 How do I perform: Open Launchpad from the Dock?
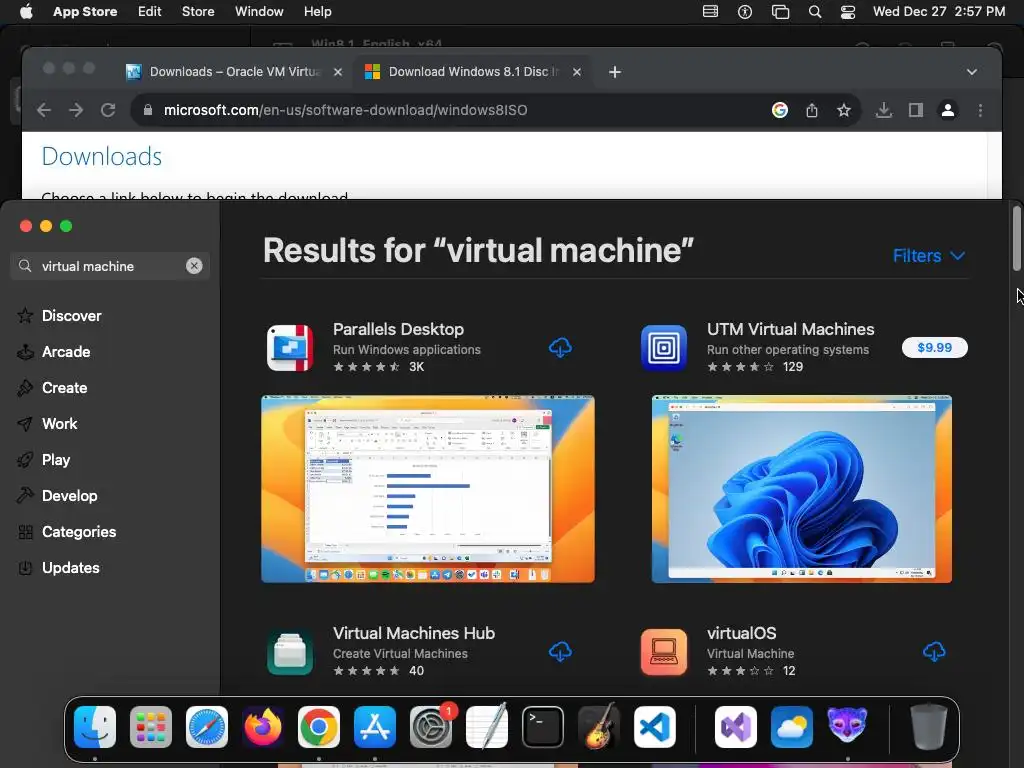tap(151, 727)
